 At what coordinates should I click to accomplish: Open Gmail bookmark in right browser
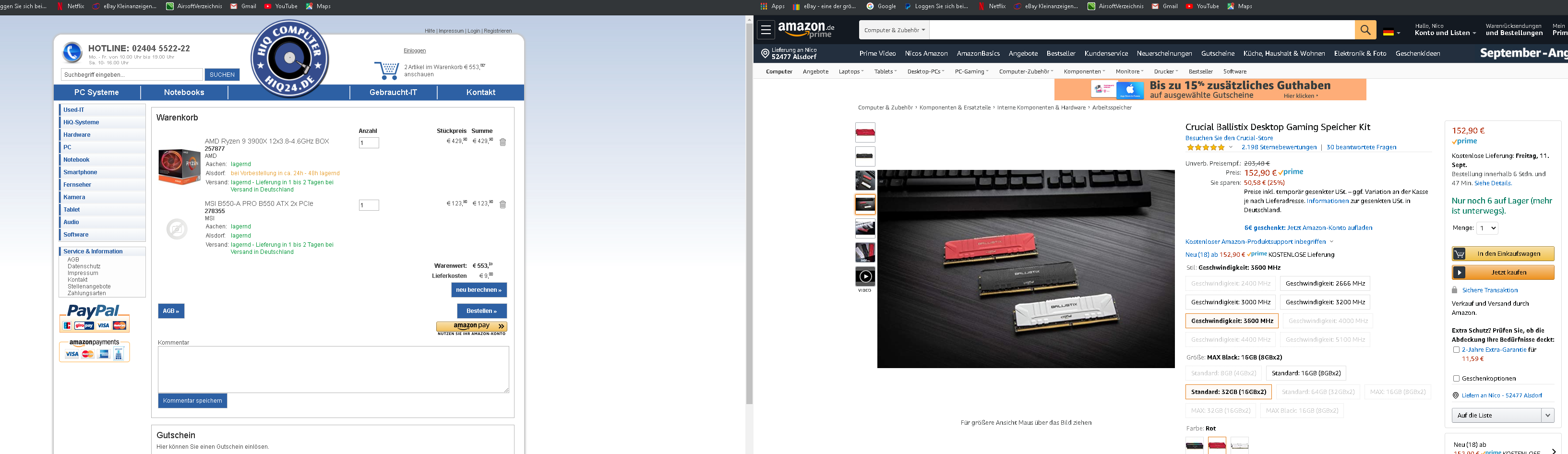(1164, 6)
